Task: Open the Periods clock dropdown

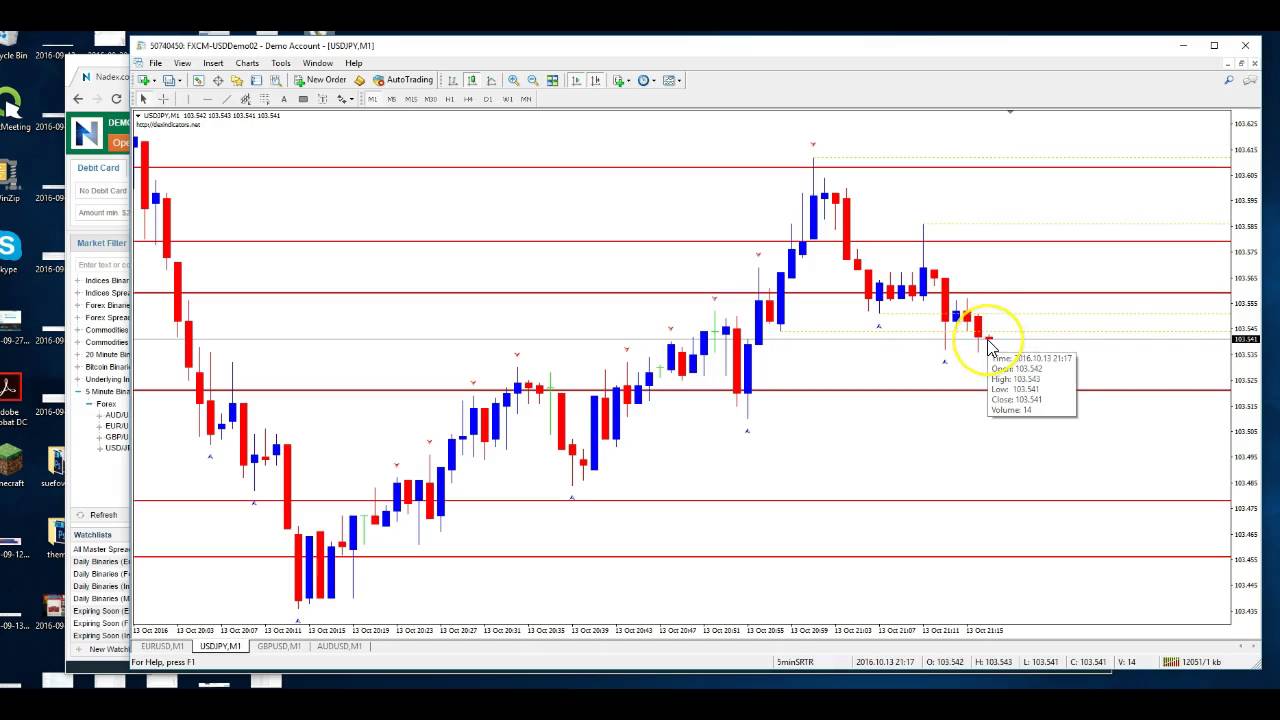Action: [654, 80]
